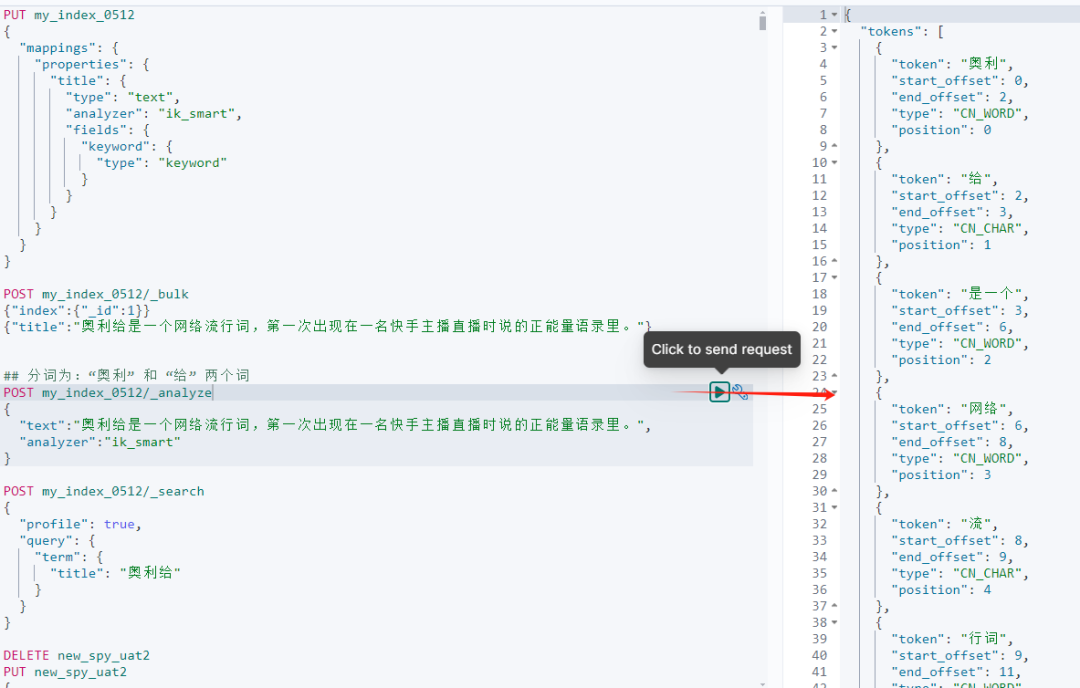Click the "type": "text" line

click(x=123, y=97)
